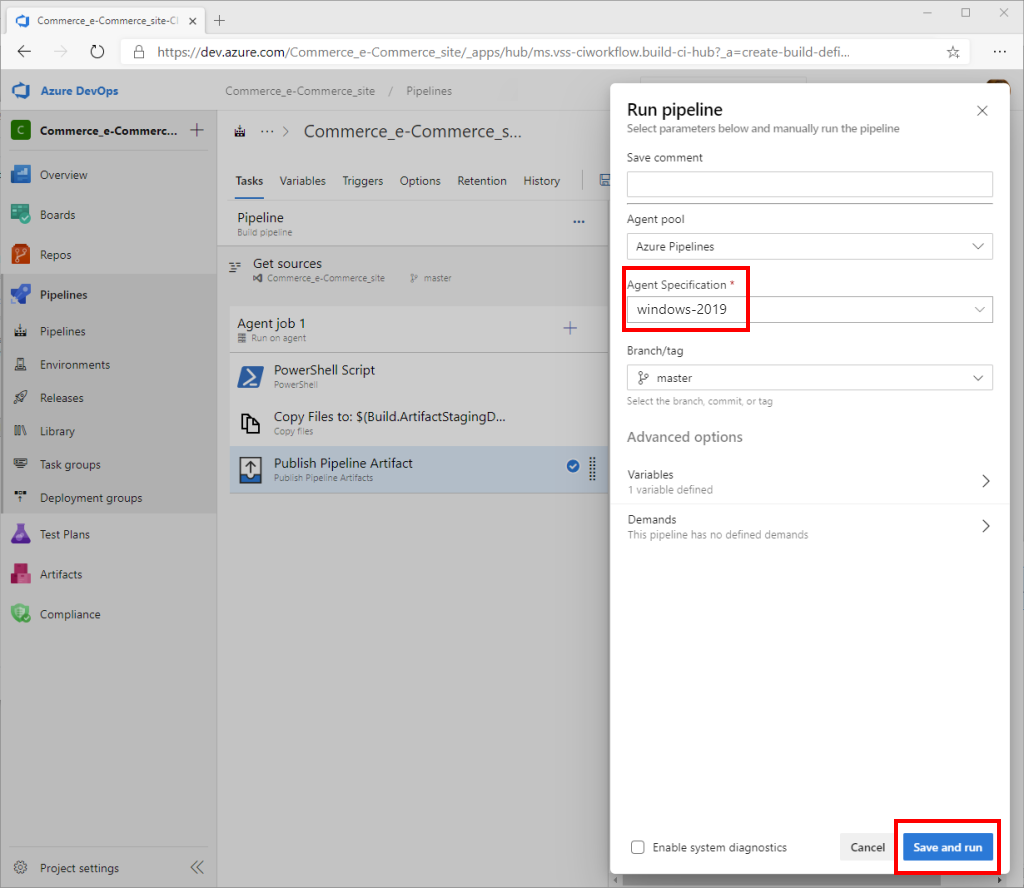The height and width of the screenshot is (888, 1024).
Task: Collapse the left sidebar with double chevron
Action: pos(197,867)
